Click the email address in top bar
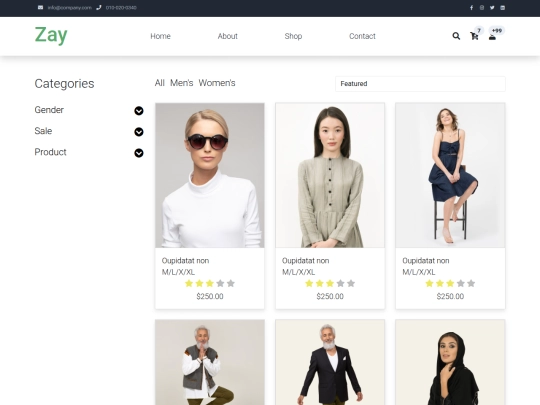 click(x=70, y=8)
